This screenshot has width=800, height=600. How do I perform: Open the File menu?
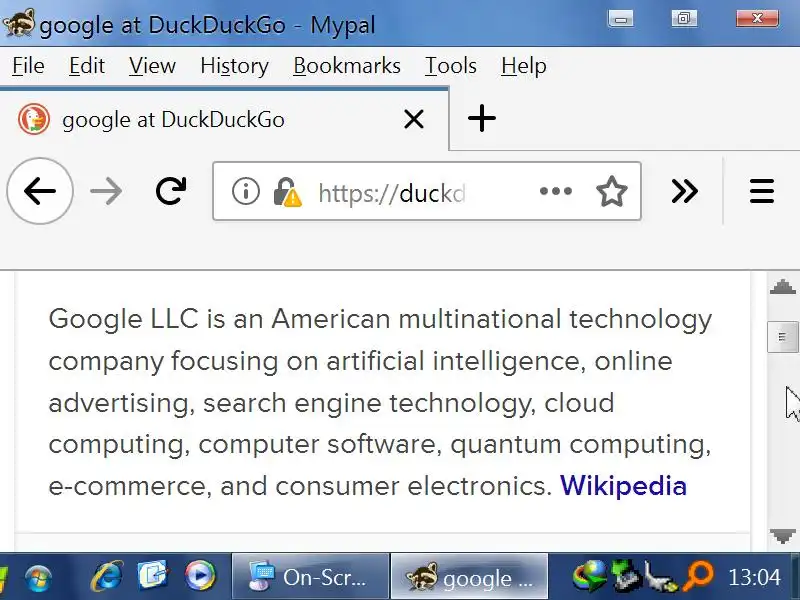(x=28, y=66)
